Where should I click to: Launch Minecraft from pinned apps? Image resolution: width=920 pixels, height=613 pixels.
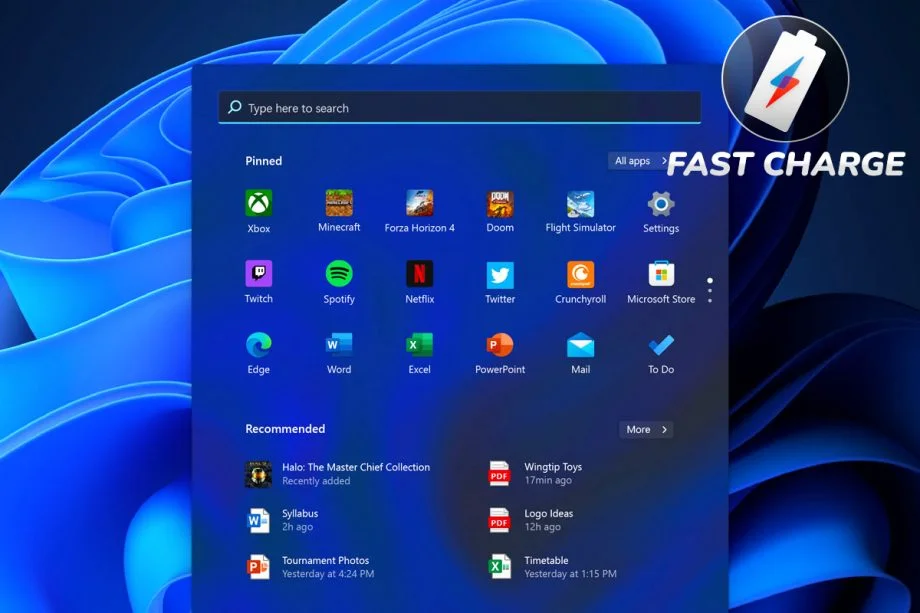pyautogui.click(x=339, y=204)
